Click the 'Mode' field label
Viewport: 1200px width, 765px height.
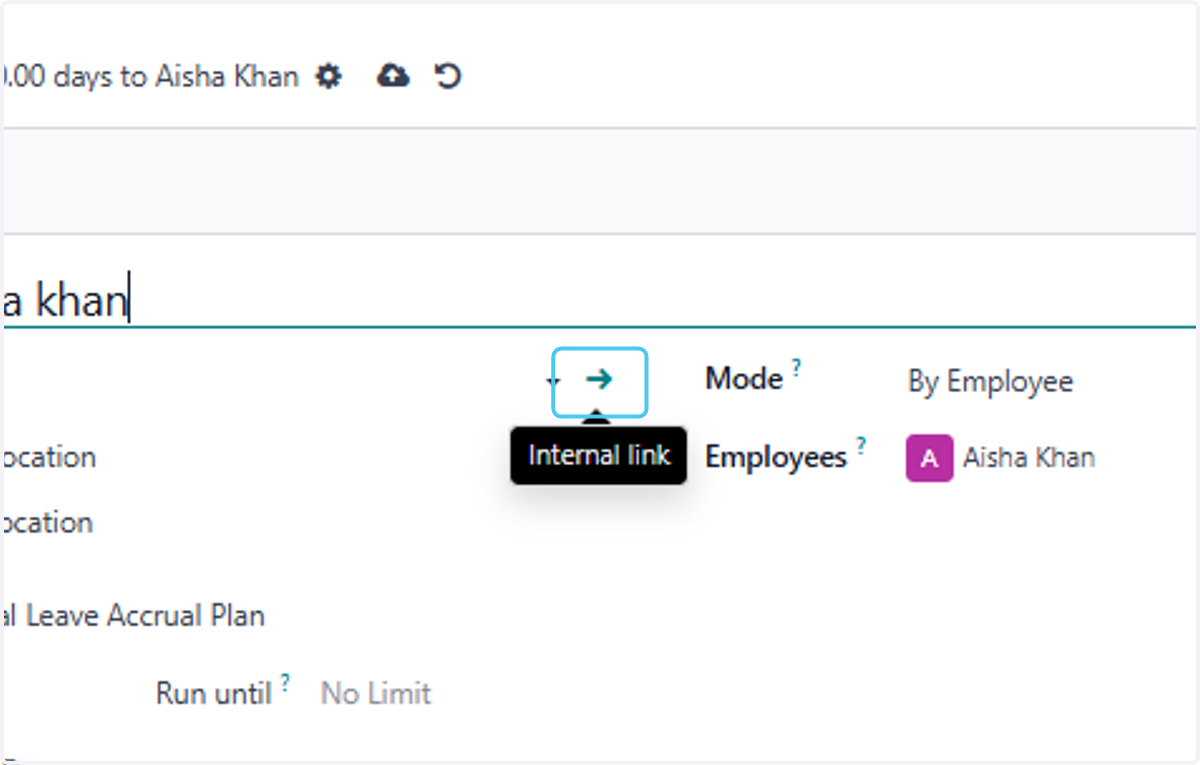(744, 379)
